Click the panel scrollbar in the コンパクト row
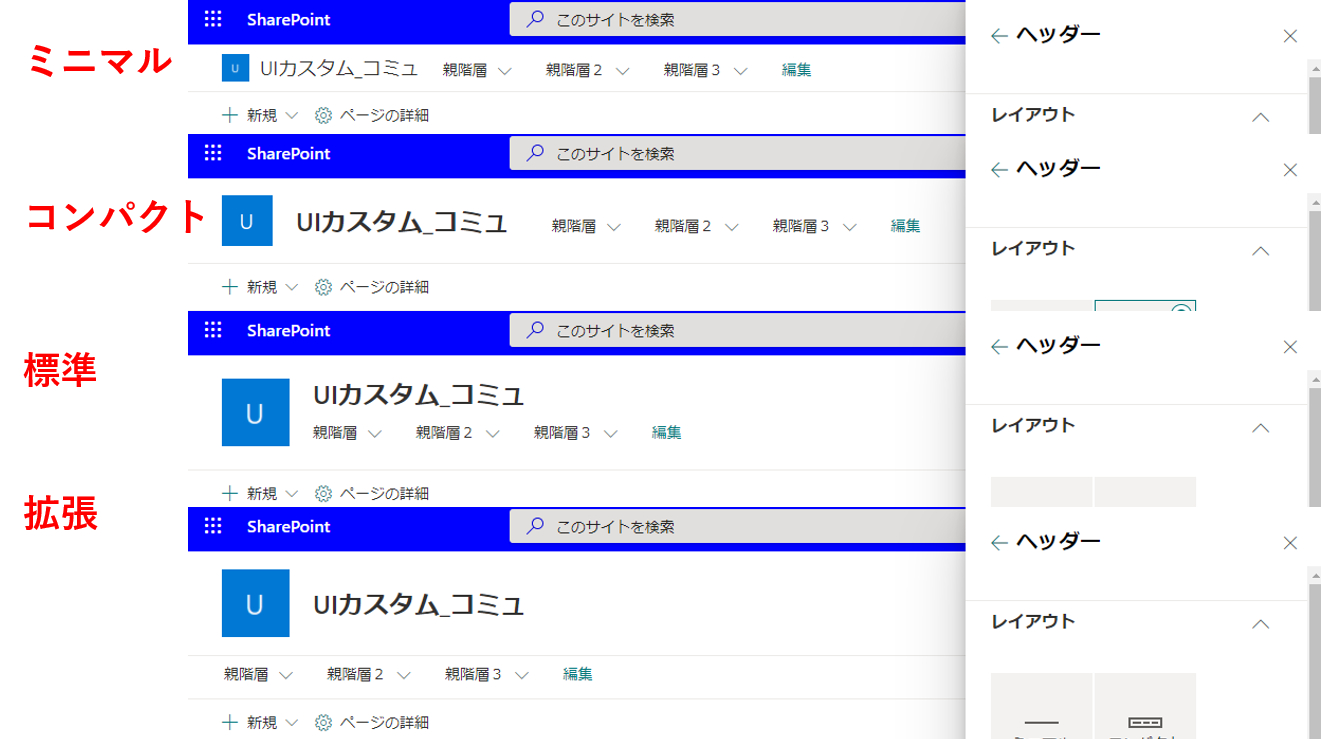This screenshot has height=739, width=1321. coord(1314,260)
